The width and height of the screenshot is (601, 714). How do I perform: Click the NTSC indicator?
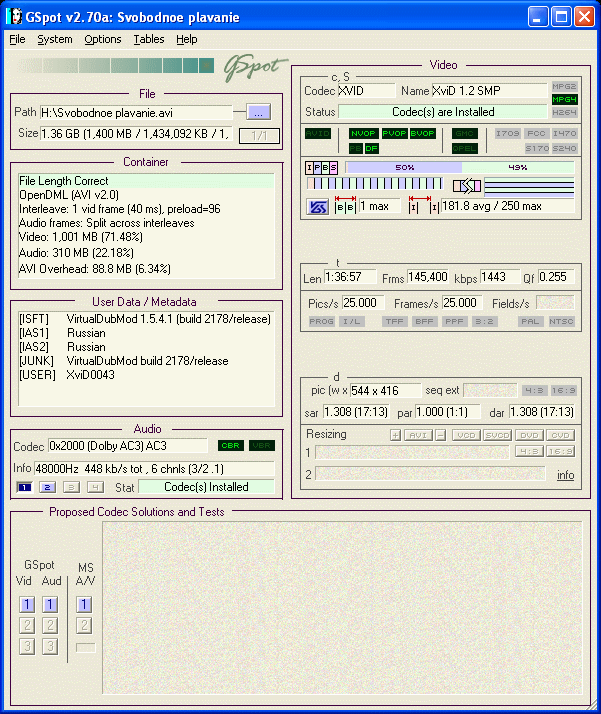[561, 321]
